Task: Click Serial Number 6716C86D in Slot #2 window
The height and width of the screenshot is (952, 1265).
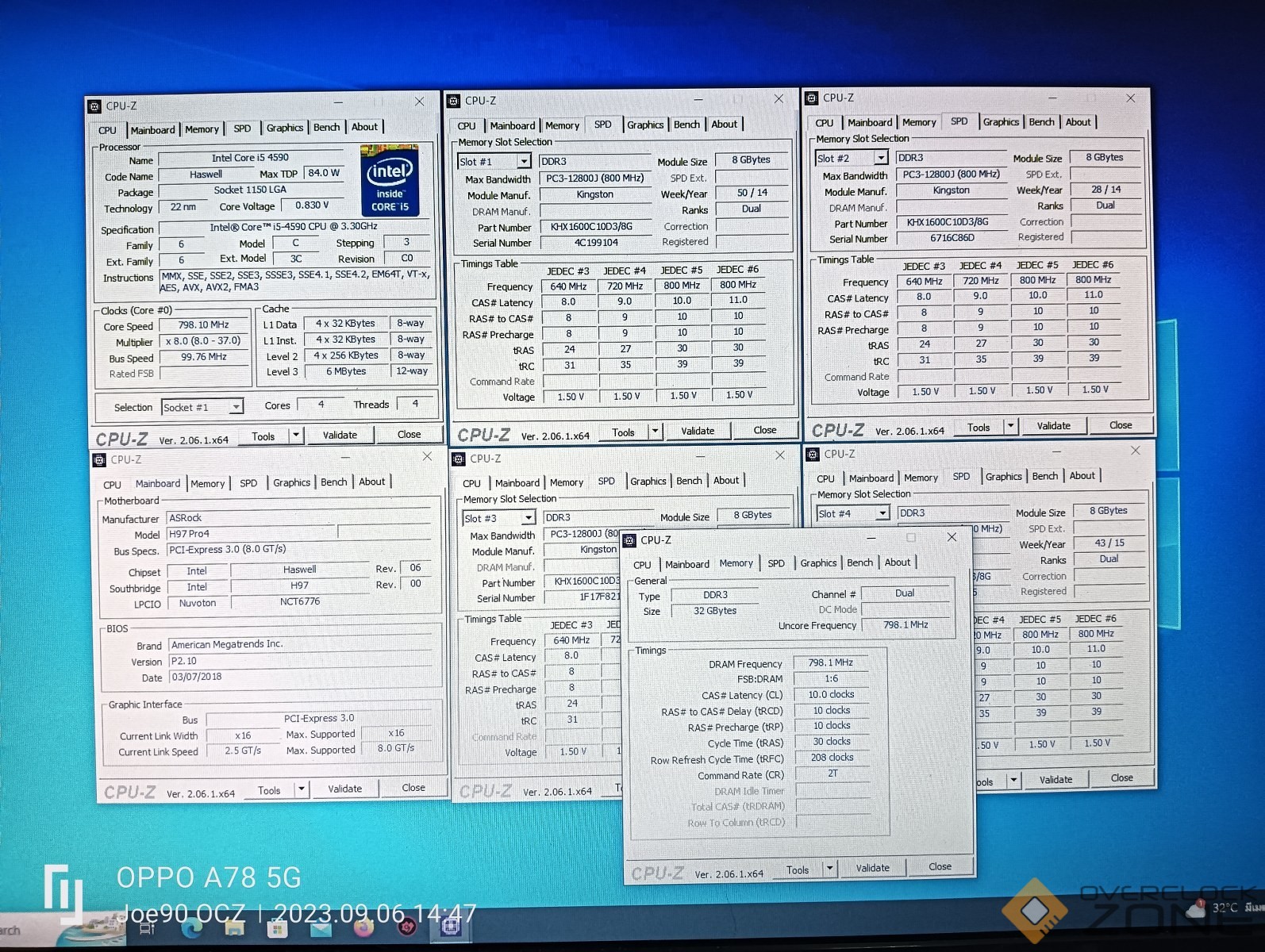Action: tap(952, 238)
